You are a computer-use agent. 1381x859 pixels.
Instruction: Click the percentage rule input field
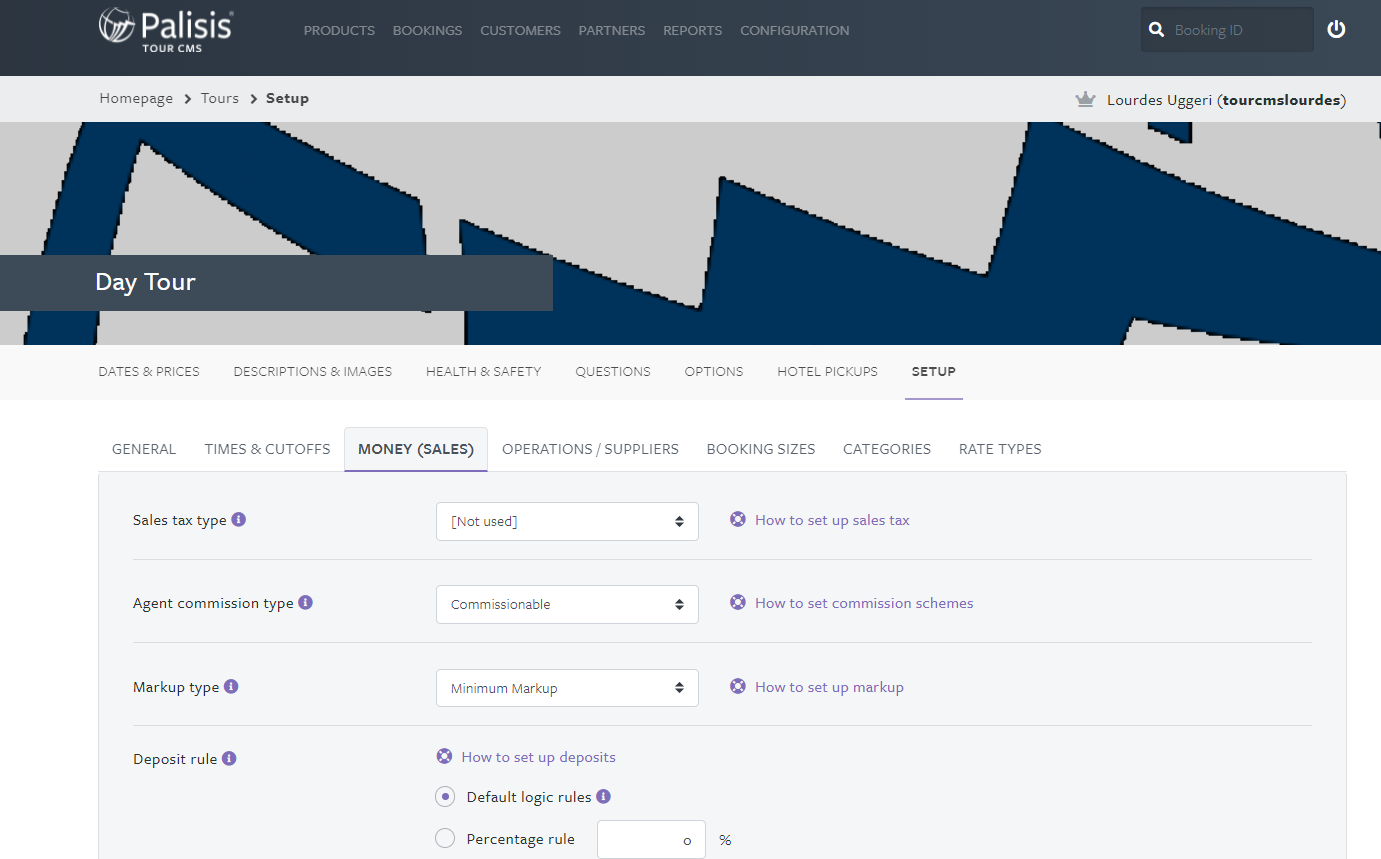coord(650,839)
